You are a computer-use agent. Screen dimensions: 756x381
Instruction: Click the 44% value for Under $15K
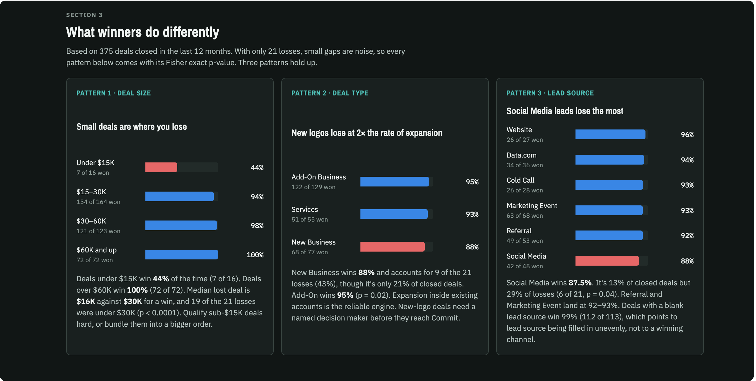click(x=257, y=167)
